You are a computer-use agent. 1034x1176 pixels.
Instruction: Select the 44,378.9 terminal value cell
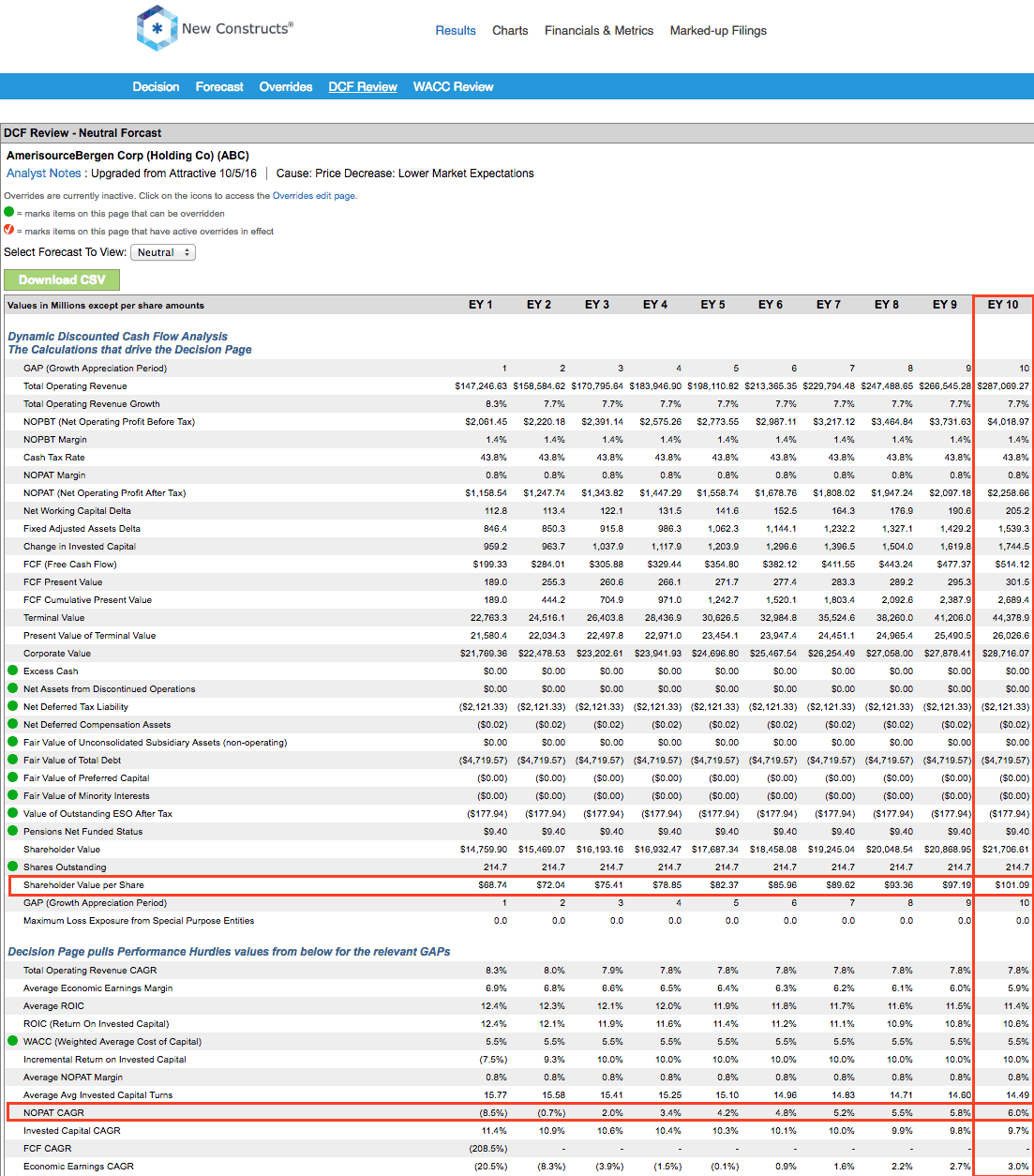point(1011,618)
